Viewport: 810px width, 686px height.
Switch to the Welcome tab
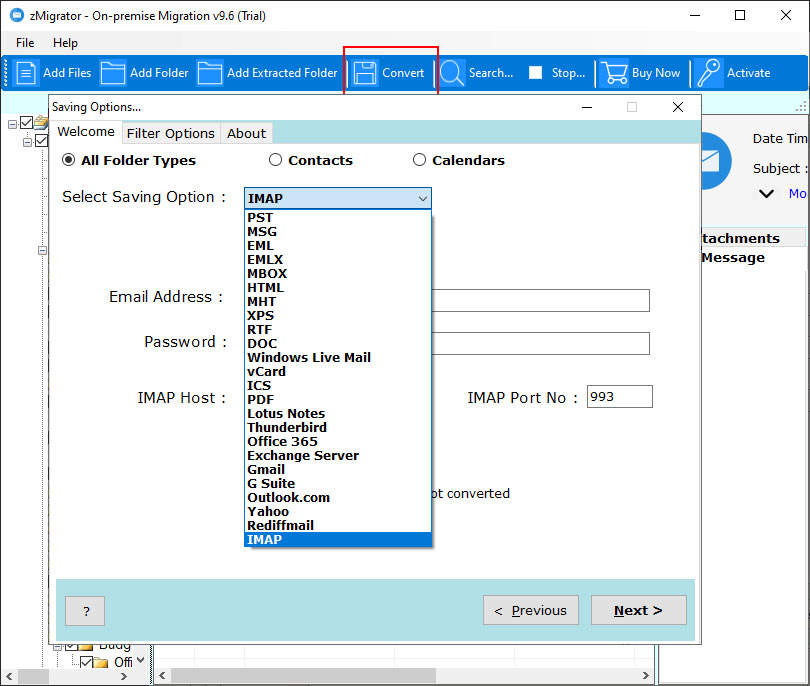coord(86,132)
